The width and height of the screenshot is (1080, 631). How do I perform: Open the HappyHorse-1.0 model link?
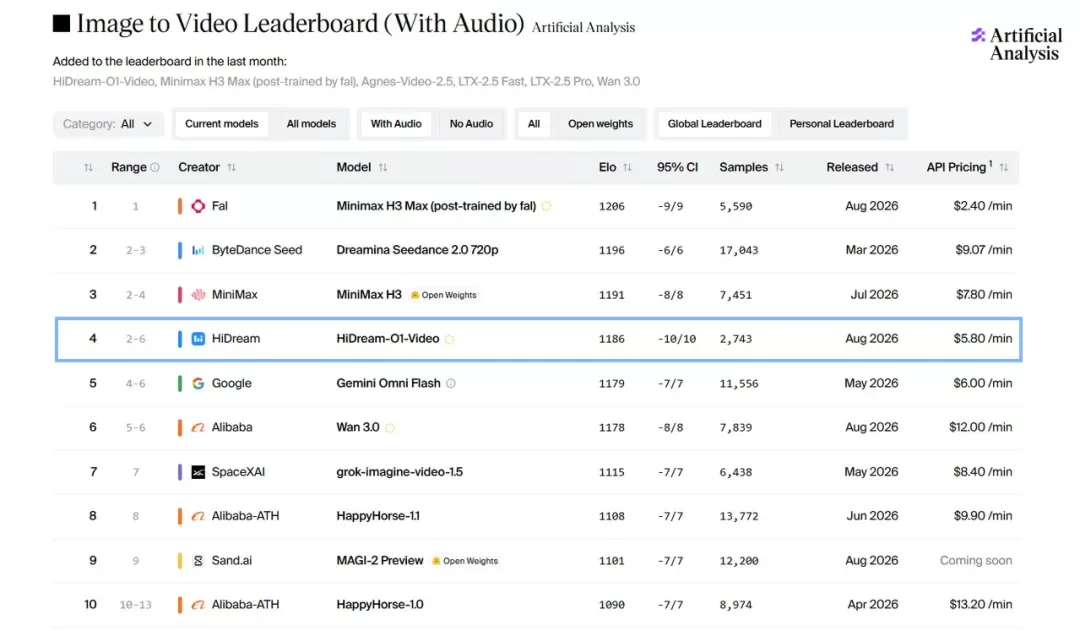point(380,605)
